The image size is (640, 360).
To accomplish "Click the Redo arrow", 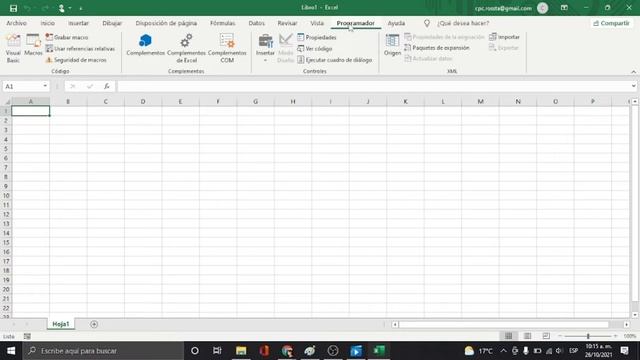I will pyautogui.click(x=45, y=8).
